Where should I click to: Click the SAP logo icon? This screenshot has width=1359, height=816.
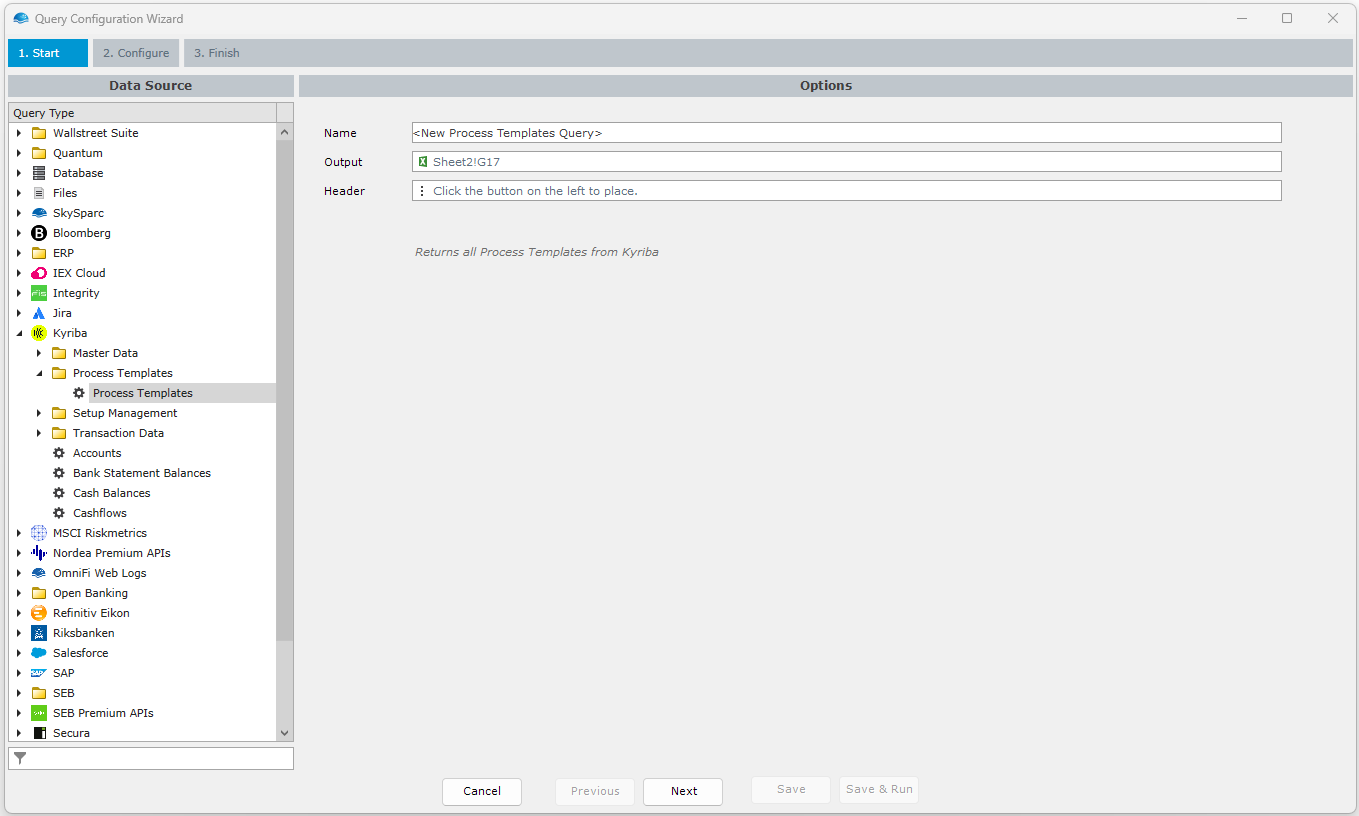pyautogui.click(x=39, y=673)
